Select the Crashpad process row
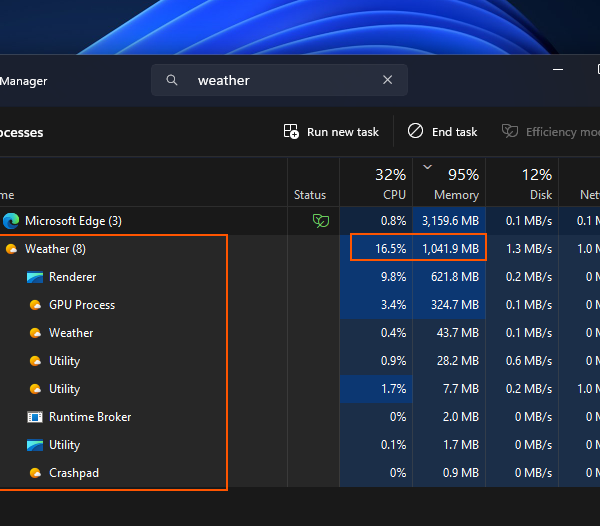The height and width of the screenshot is (526, 600). pyautogui.click(x=300, y=473)
